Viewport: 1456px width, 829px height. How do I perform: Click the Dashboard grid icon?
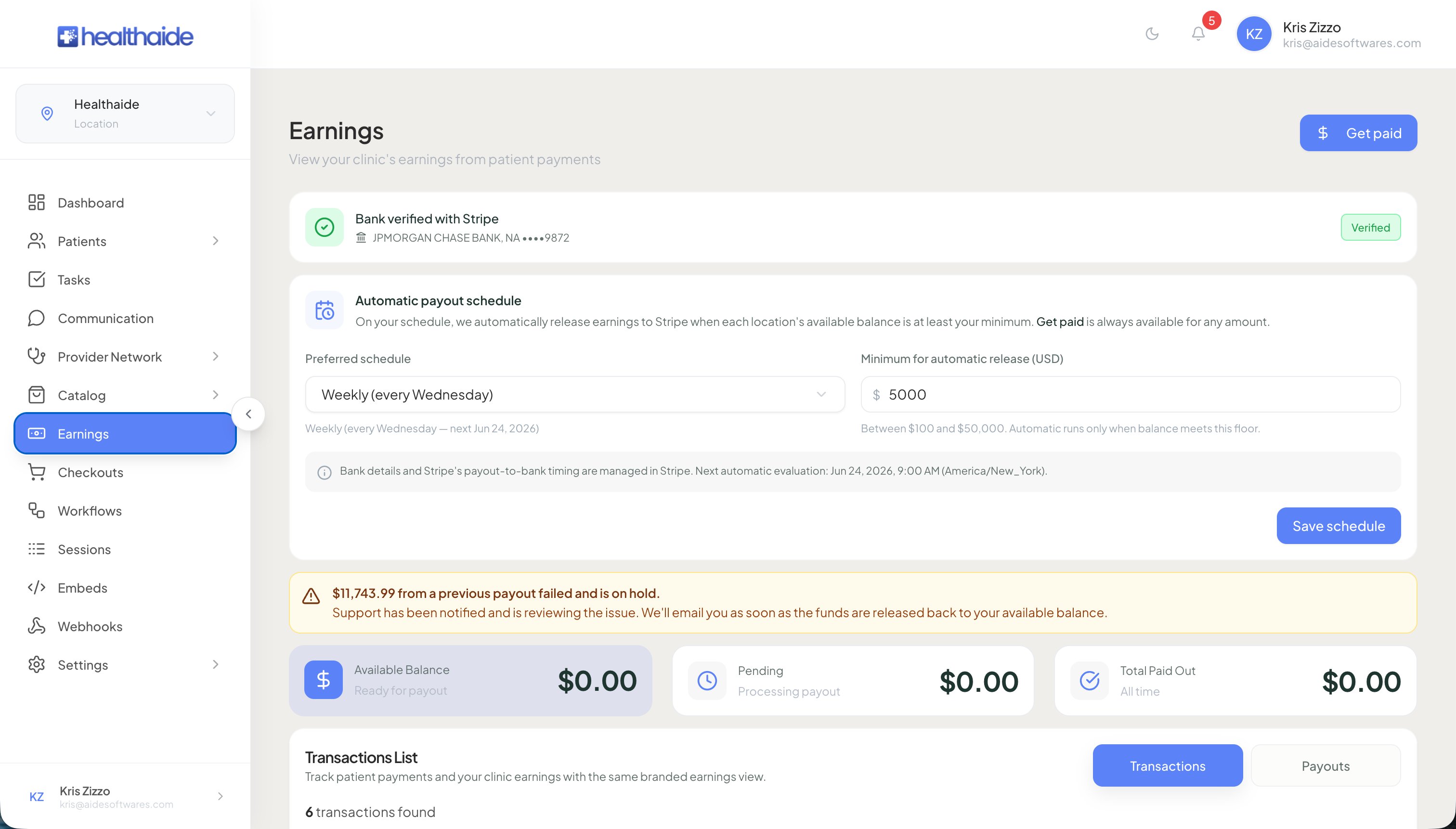pyautogui.click(x=37, y=203)
